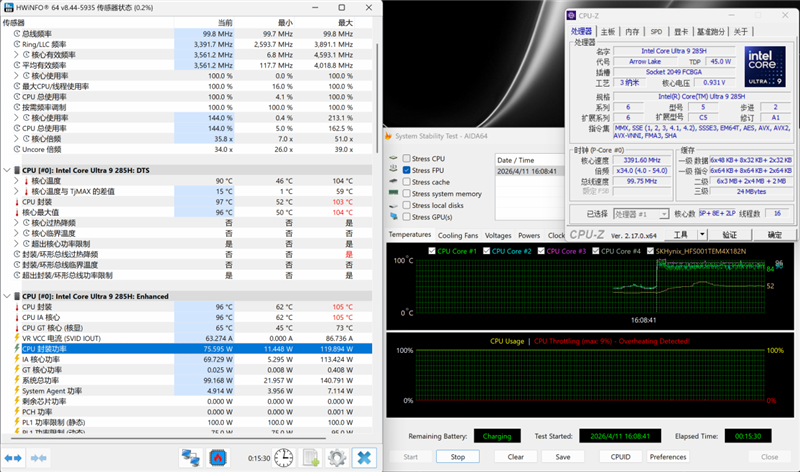This screenshot has height=472, width=800.
Task: Open the 基准跑分 tab in CPU-Z
Action: coord(711,32)
